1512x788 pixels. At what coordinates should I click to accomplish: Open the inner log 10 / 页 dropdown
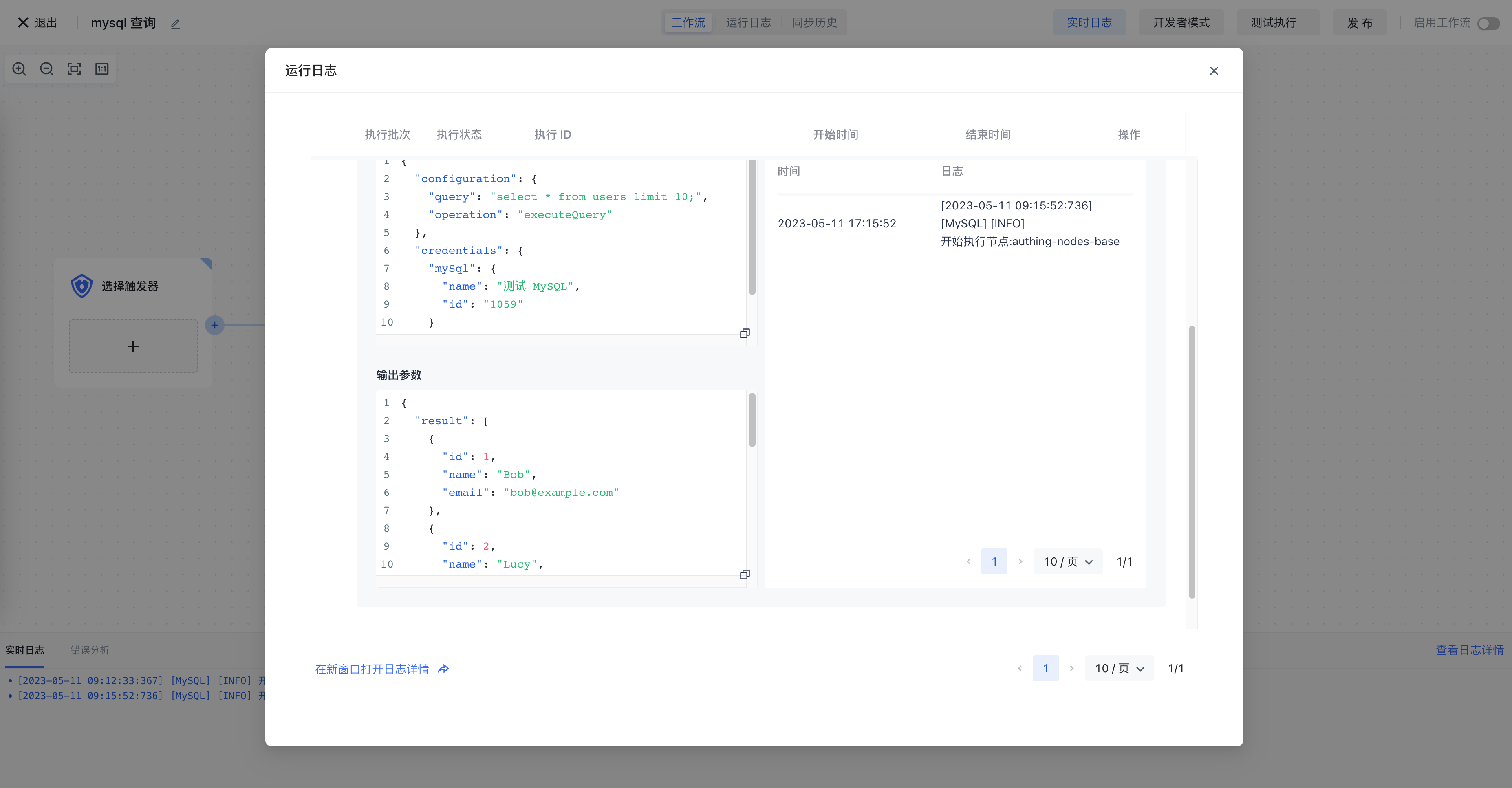point(1068,561)
